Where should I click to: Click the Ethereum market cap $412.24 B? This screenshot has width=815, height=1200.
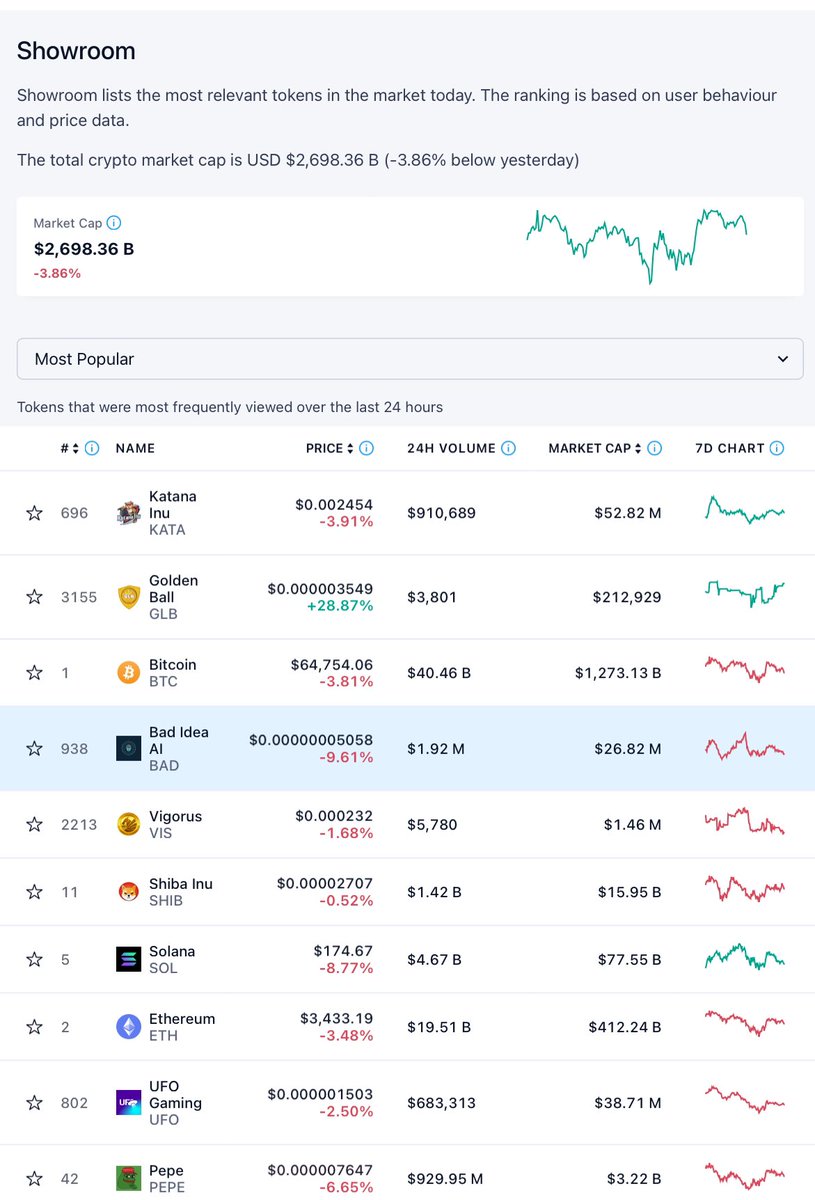point(625,1027)
